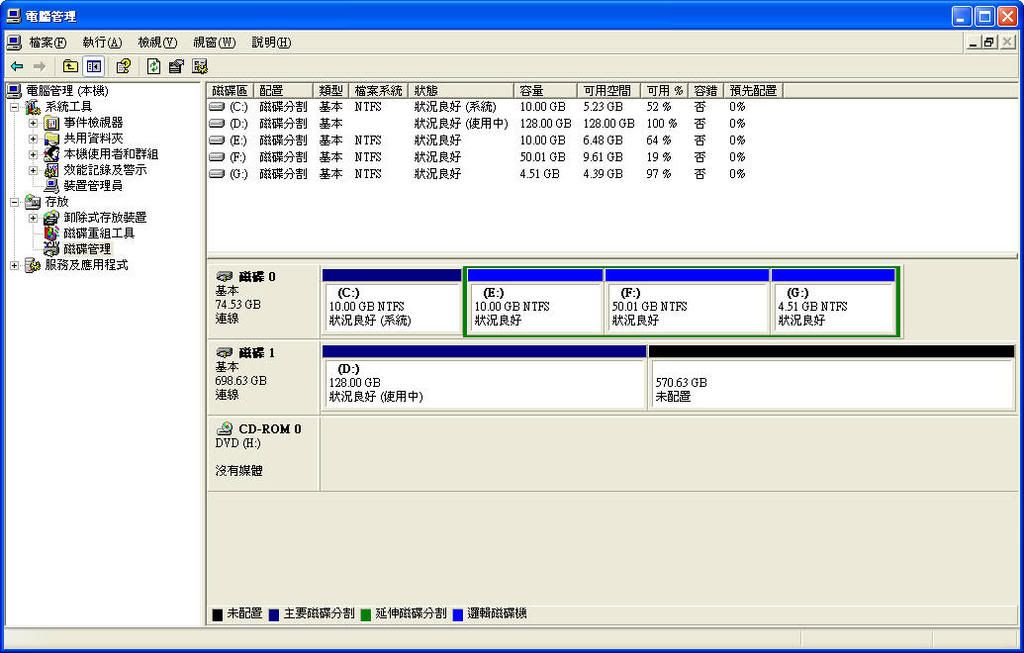Select the 570.63 GB unallocated space block

[x=831, y=384]
